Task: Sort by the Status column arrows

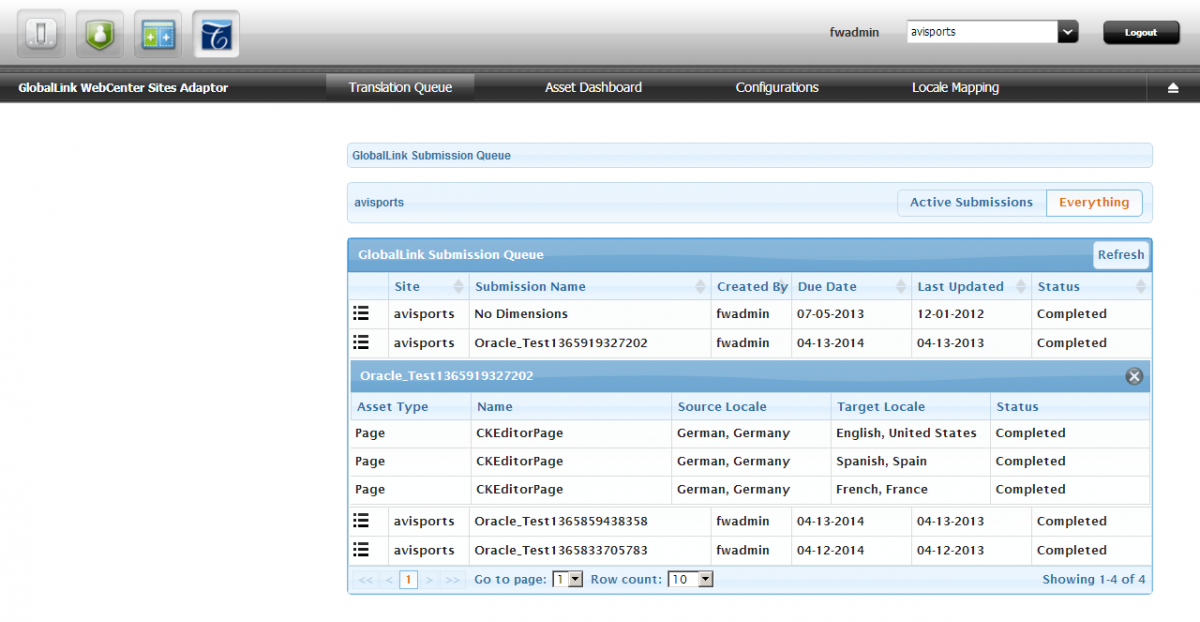Action: [x=1141, y=287]
